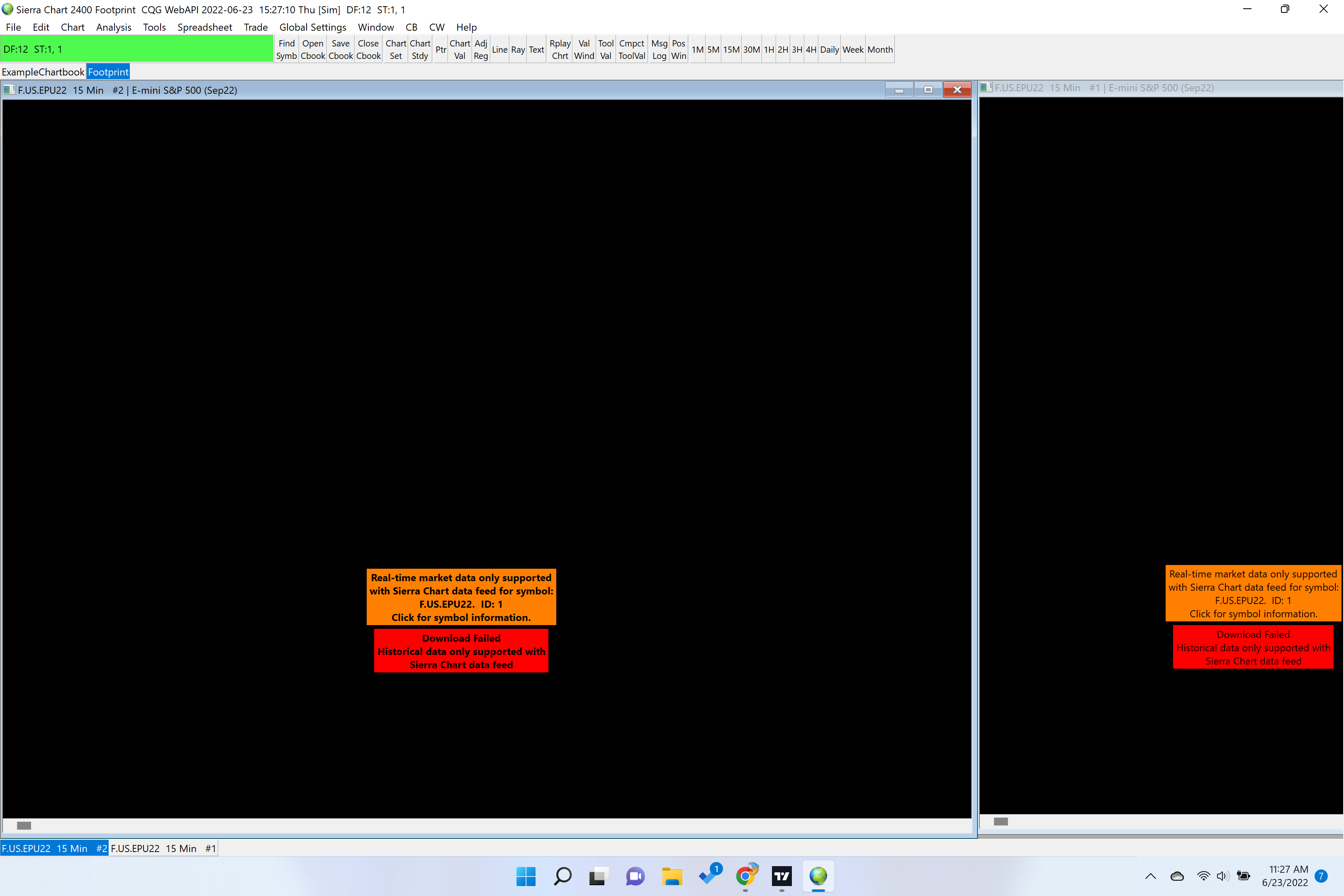Set timeframe to 2H
Viewport: 1344px width, 896px height.
tap(783, 49)
